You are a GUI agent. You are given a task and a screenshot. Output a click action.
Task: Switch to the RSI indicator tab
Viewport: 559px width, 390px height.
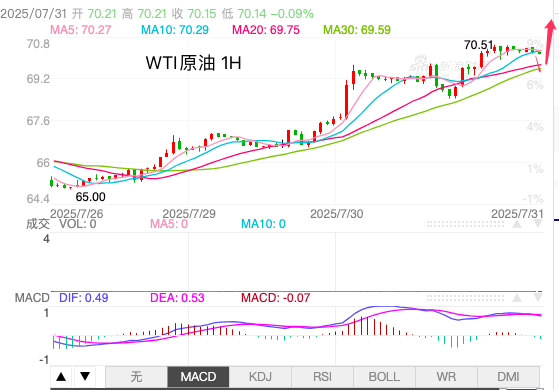322,377
